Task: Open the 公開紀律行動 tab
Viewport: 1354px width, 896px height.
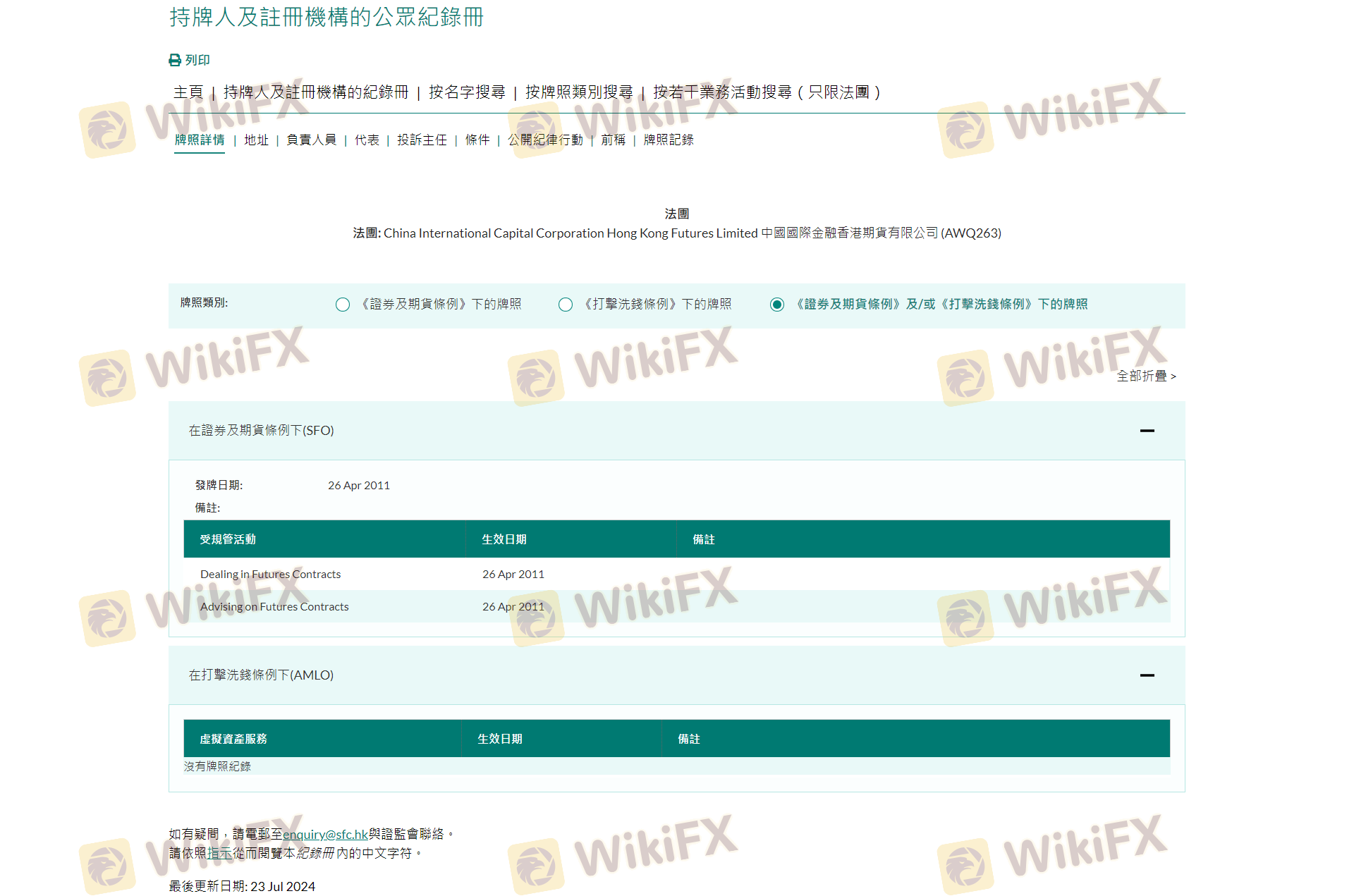Action: coord(545,140)
